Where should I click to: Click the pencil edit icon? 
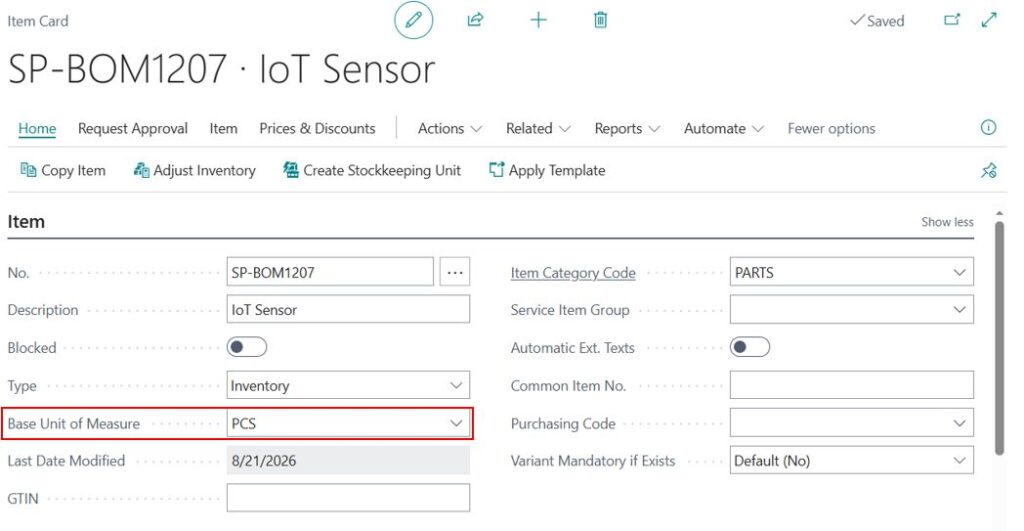(413, 20)
